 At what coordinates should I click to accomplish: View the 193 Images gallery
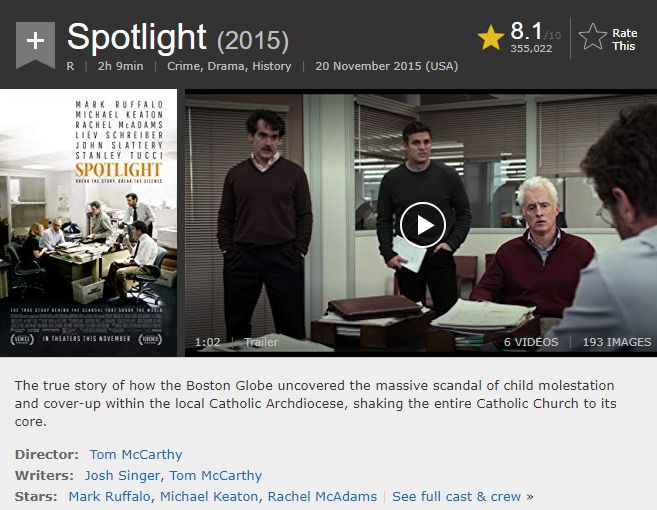pos(616,342)
